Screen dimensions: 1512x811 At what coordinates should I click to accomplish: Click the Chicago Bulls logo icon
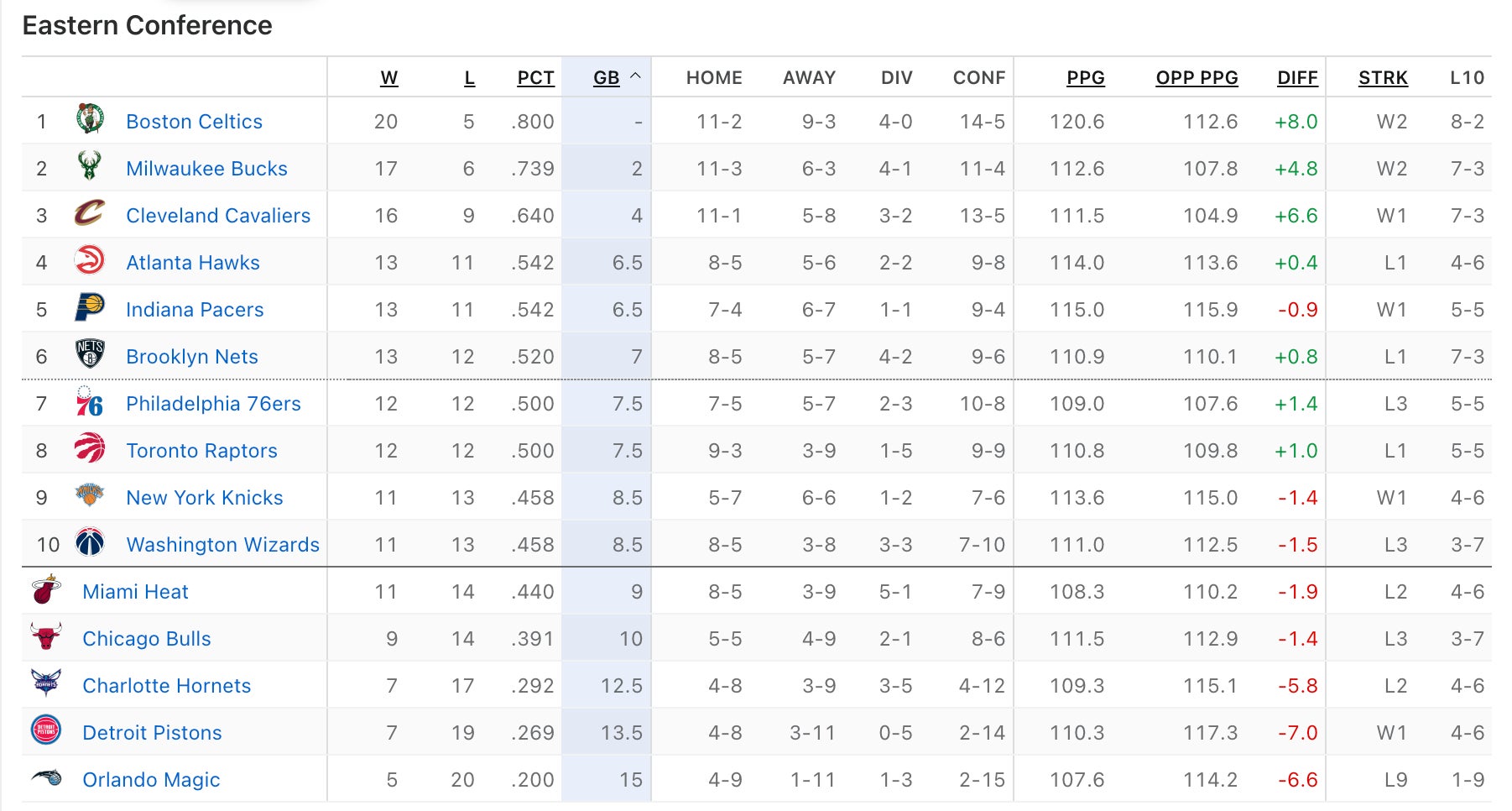coord(46,637)
